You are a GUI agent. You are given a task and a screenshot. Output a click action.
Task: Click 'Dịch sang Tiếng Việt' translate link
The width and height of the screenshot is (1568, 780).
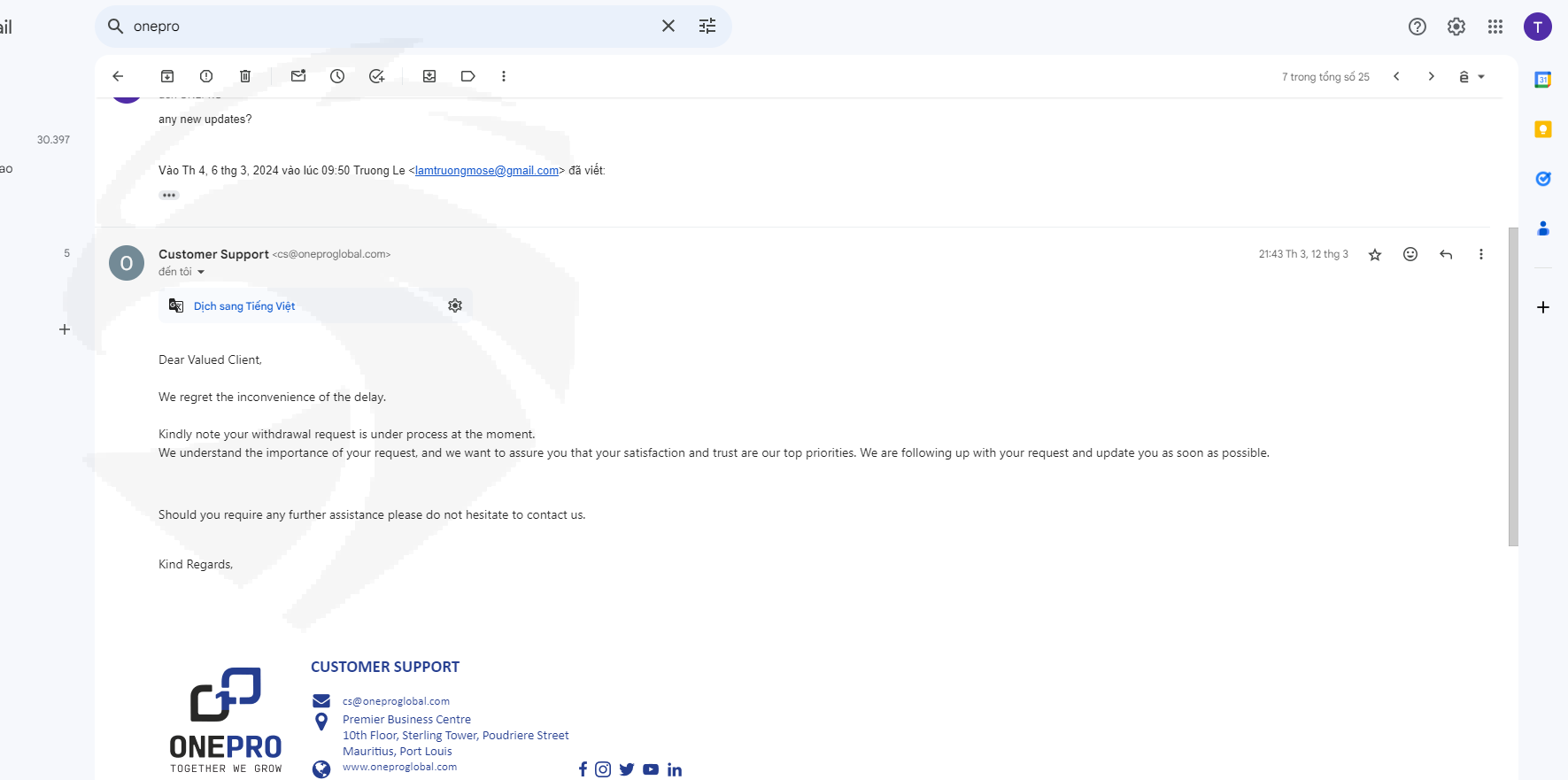[x=244, y=306]
